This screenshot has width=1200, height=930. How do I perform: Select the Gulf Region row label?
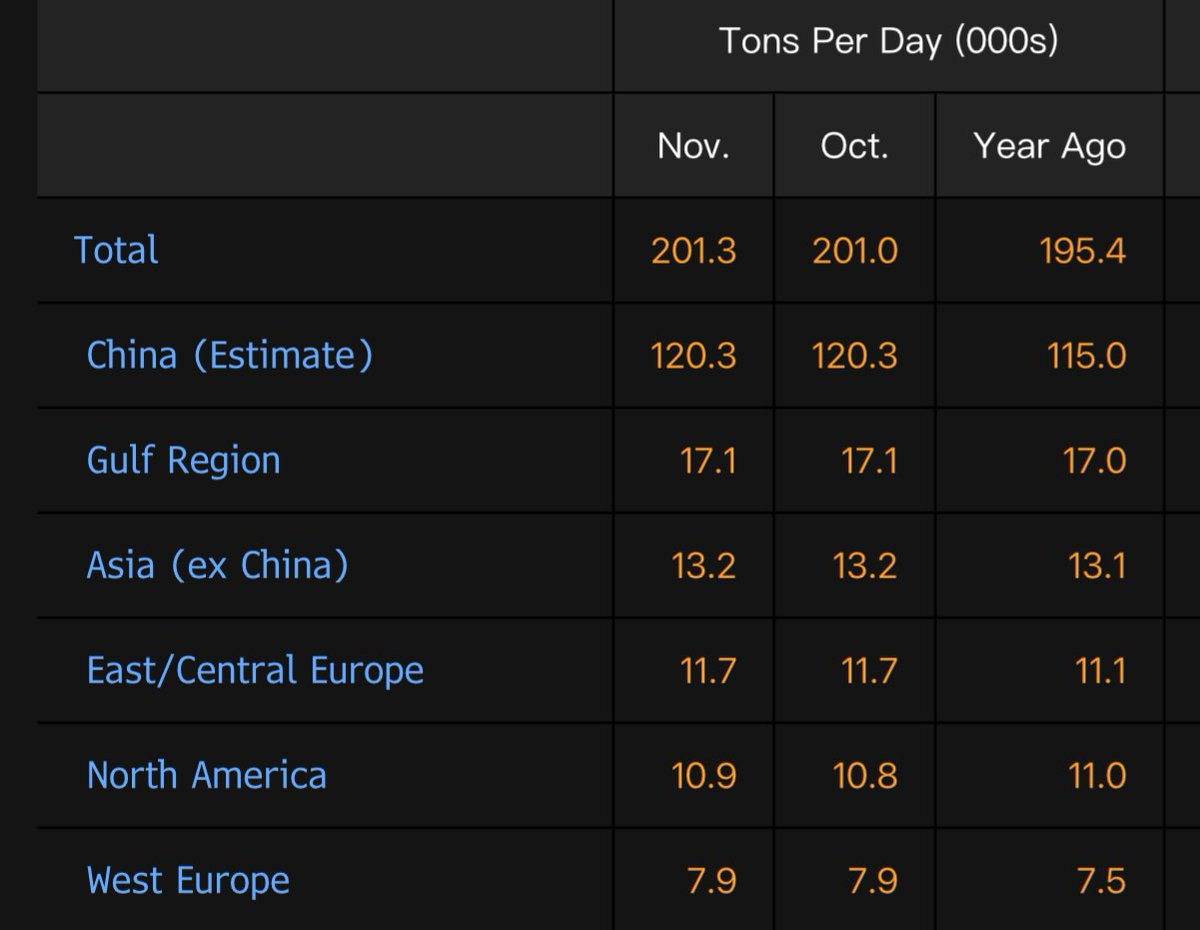pyautogui.click(x=183, y=460)
